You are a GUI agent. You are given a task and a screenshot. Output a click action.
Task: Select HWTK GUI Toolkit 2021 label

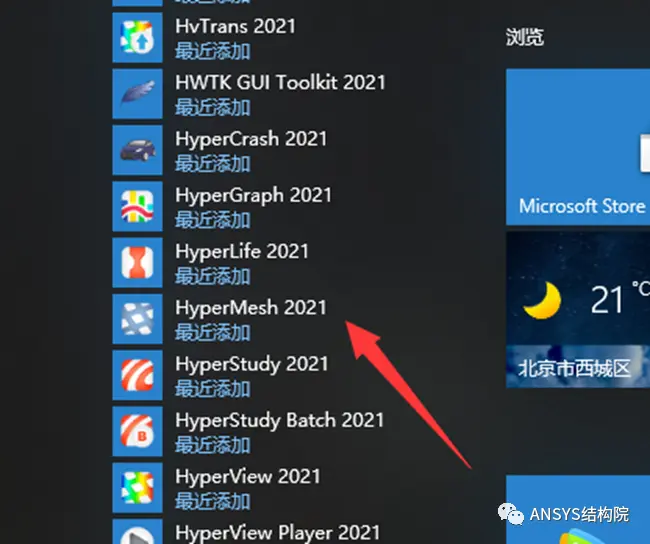pyautogui.click(x=280, y=83)
